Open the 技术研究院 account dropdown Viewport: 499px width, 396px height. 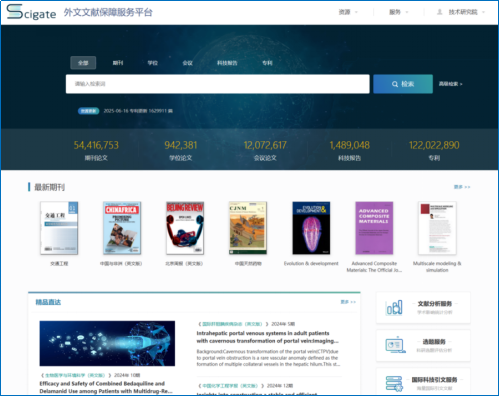[x=466, y=12]
